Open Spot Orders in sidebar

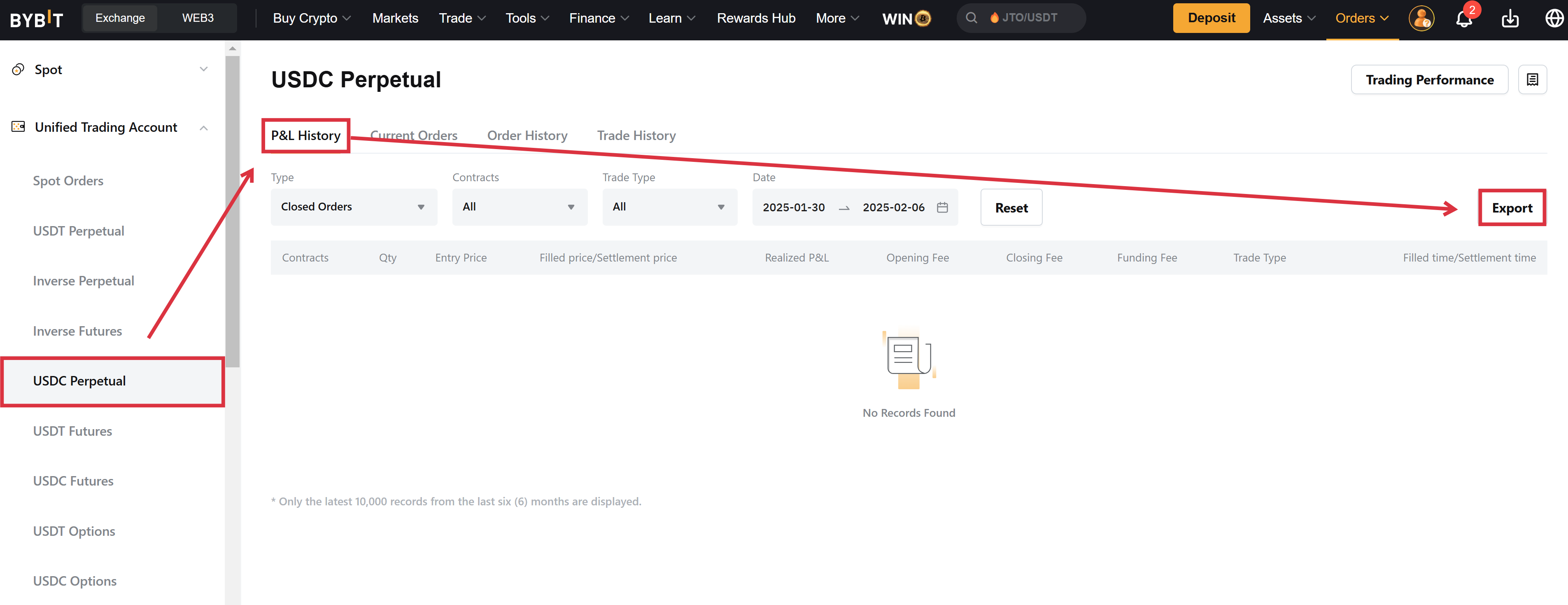click(x=68, y=181)
